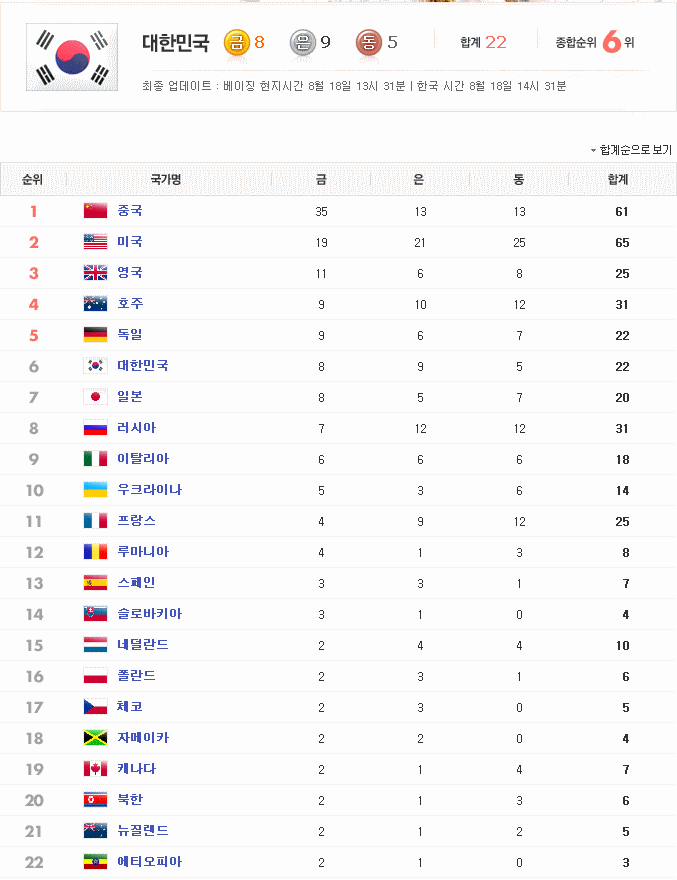The width and height of the screenshot is (677, 880).
Task: Click the Poland flag icon
Action: [x=95, y=675]
